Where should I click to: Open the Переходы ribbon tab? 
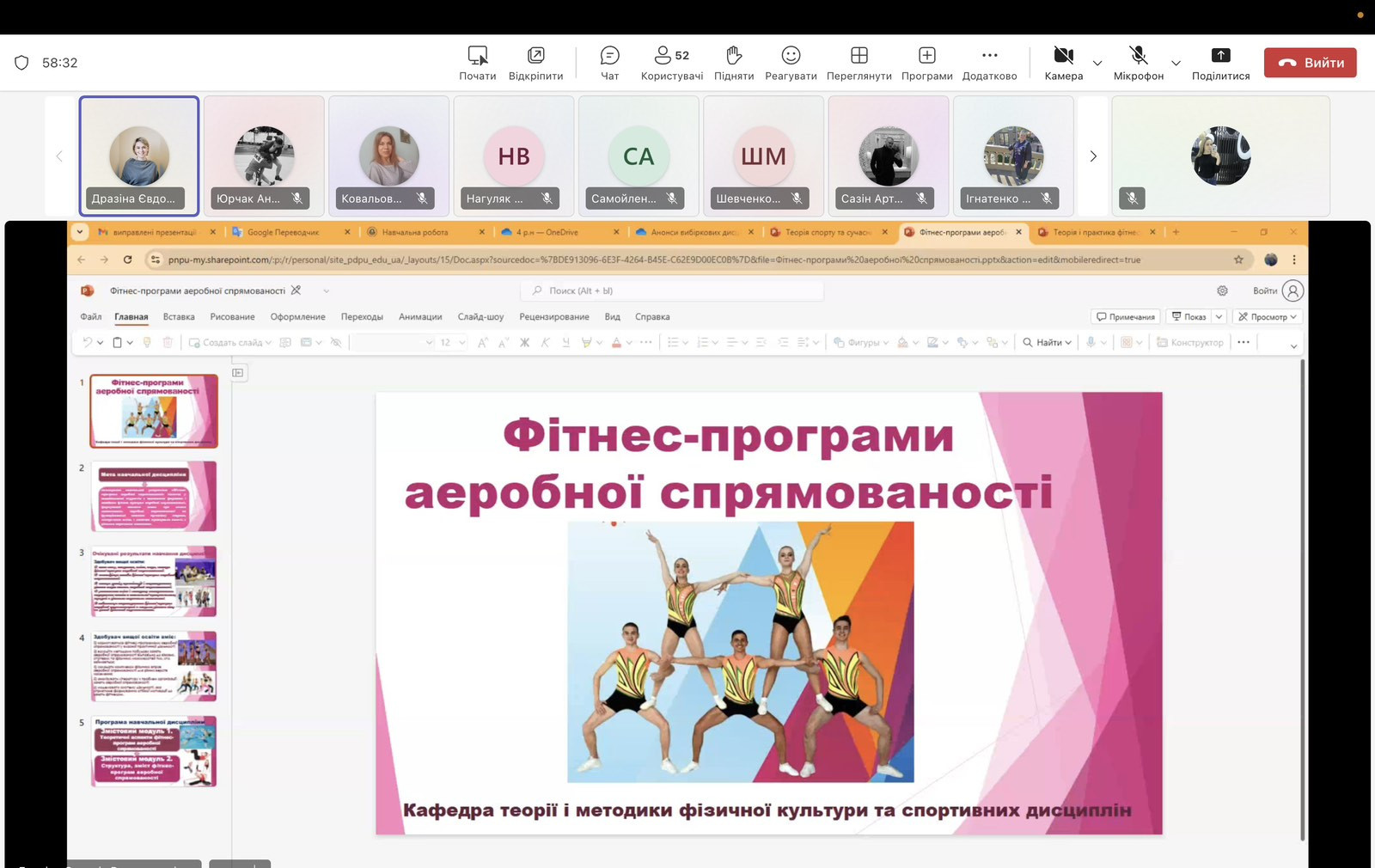pos(362,317)
